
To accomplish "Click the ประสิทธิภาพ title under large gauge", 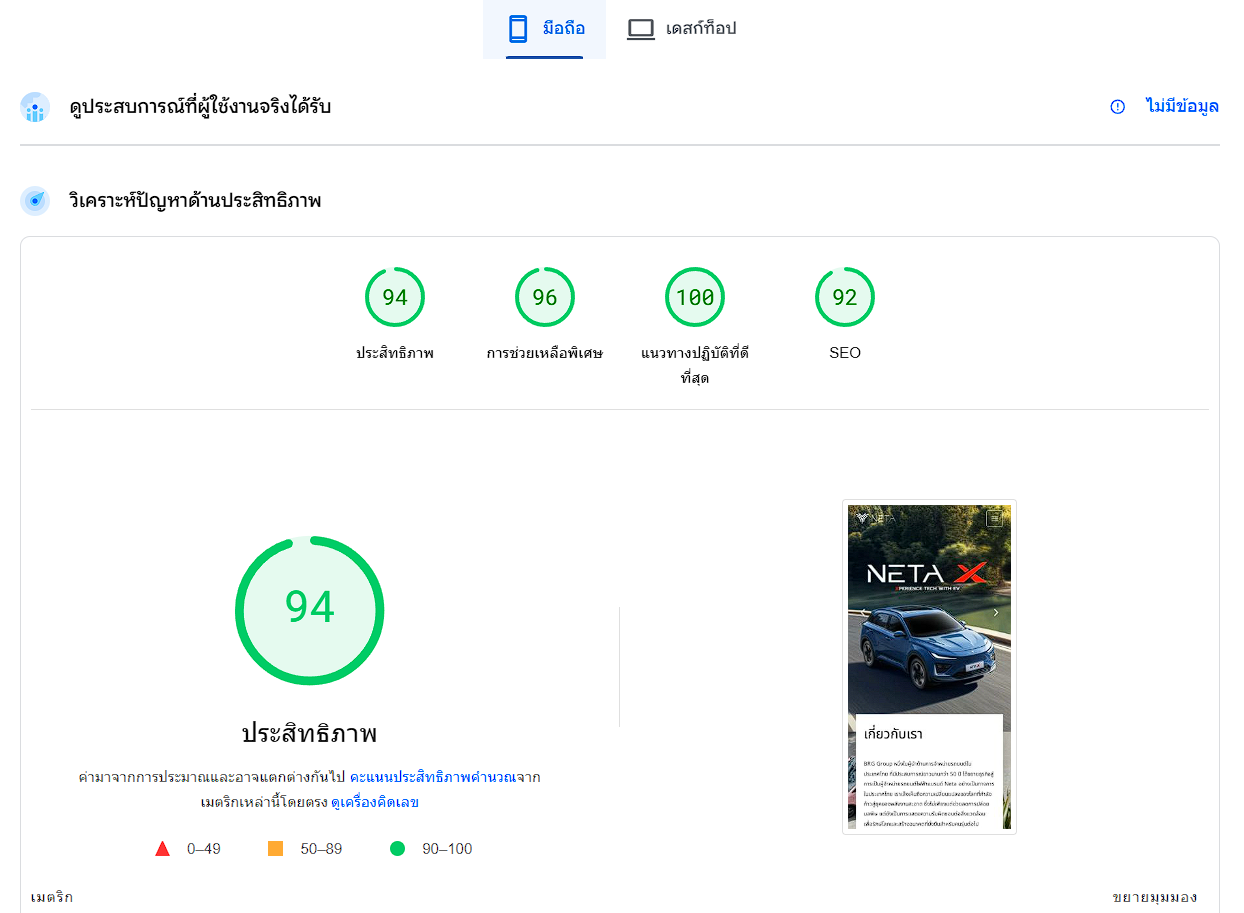I will (310, 733).
